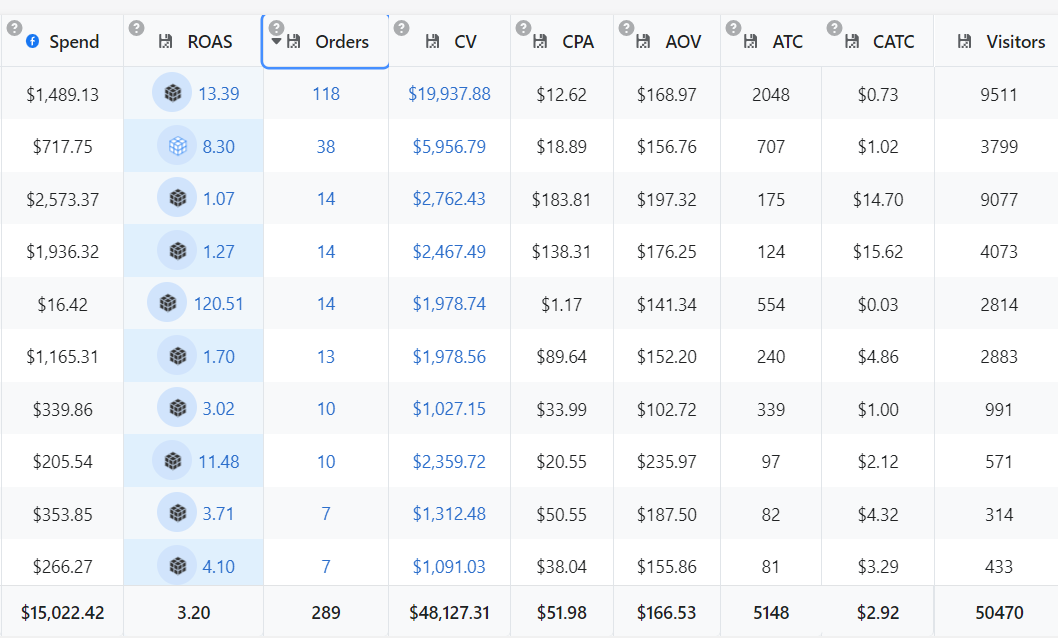Open conversion value $2,467.49 link
Screen dimensions: 1058x638
pyautogui.click(x=449, y=252)
